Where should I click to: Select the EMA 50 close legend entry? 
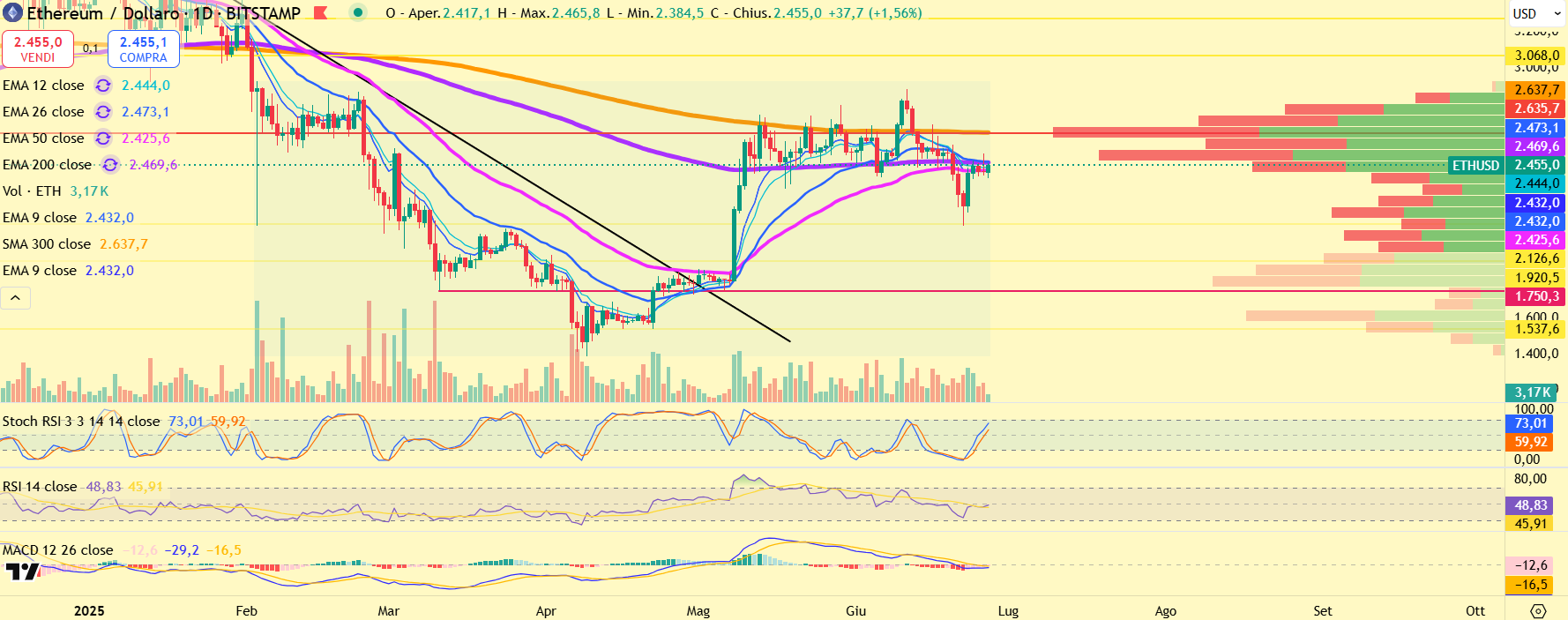click(x=43, y=138)
